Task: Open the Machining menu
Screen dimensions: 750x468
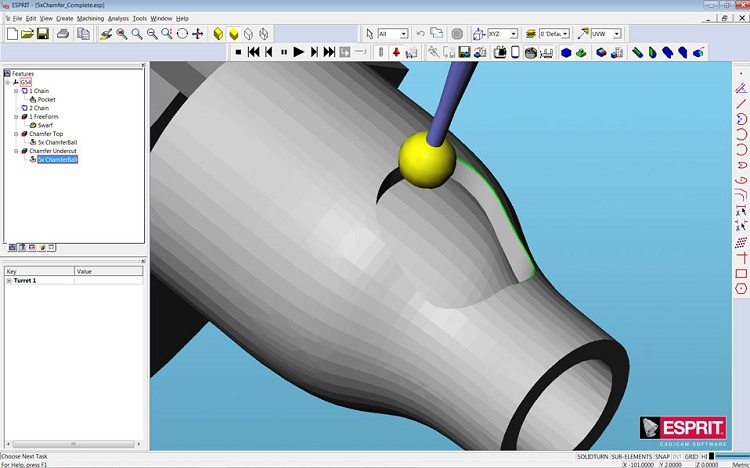Action: (90, 18)
